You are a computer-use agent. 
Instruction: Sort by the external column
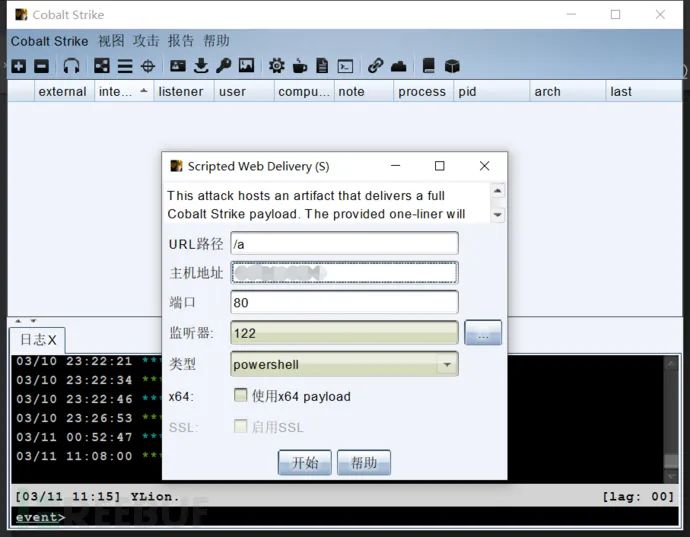pyautogui.click(x=62, y=92)
